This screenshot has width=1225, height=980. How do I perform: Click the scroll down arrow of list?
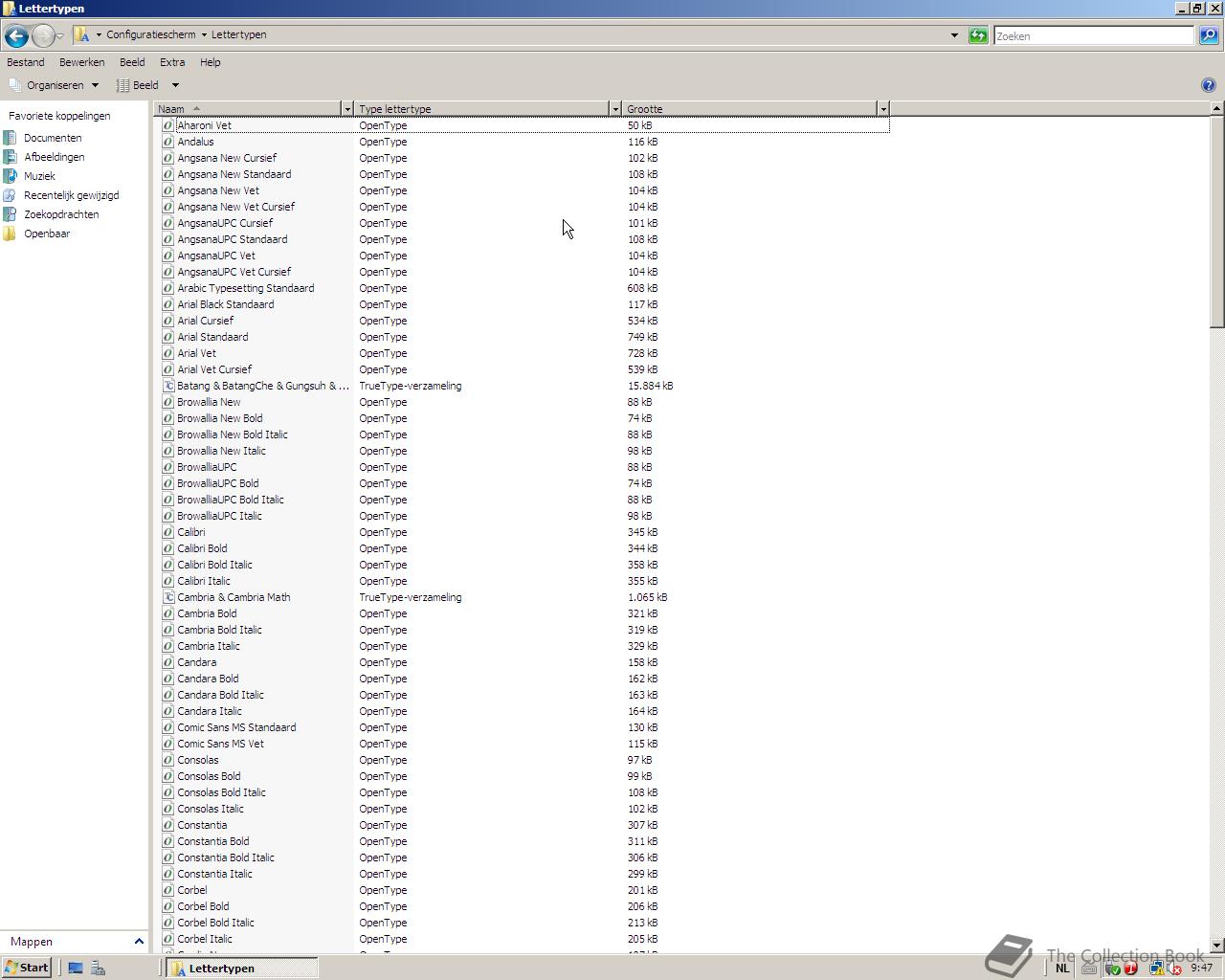pyautogui.click(x=1216, y=946)
